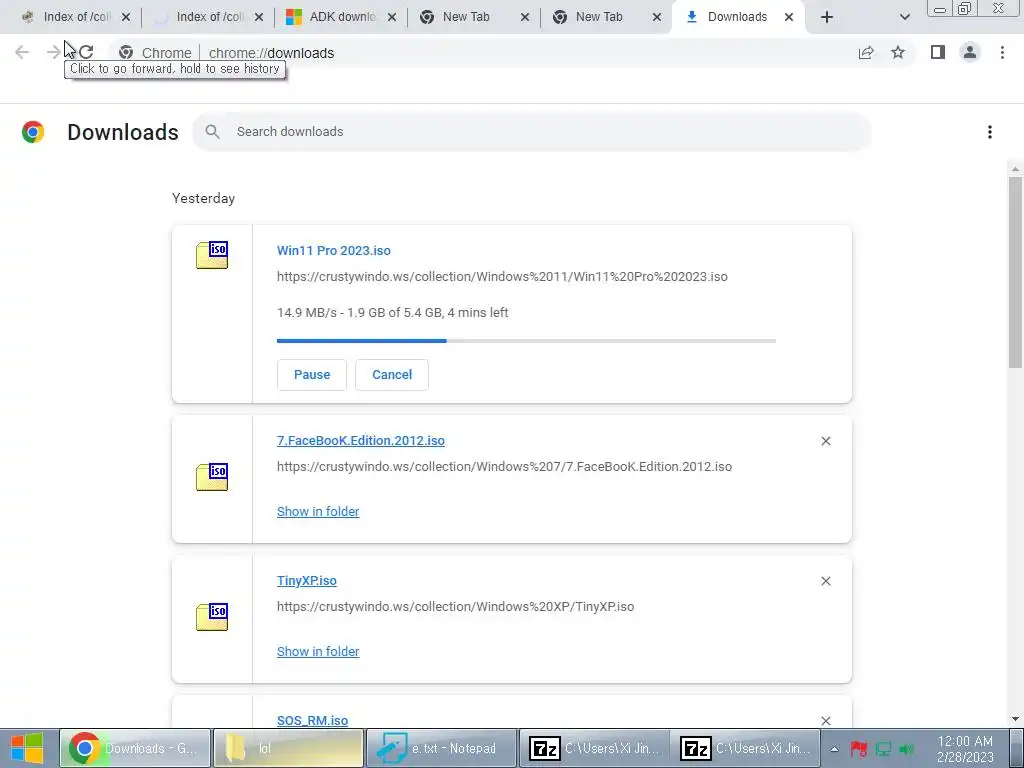Click the Chrome site info icon in address bar

tap(126, 53)
